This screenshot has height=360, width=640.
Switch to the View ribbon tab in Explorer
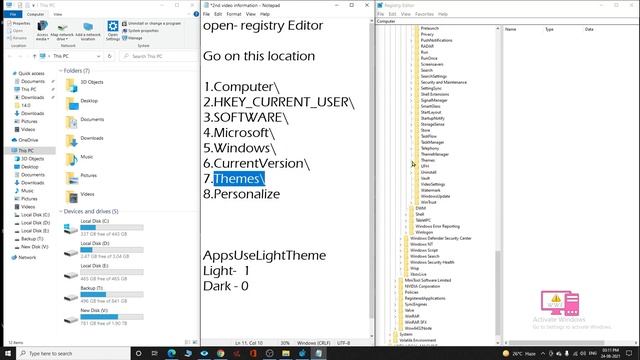tap(58, 14)
